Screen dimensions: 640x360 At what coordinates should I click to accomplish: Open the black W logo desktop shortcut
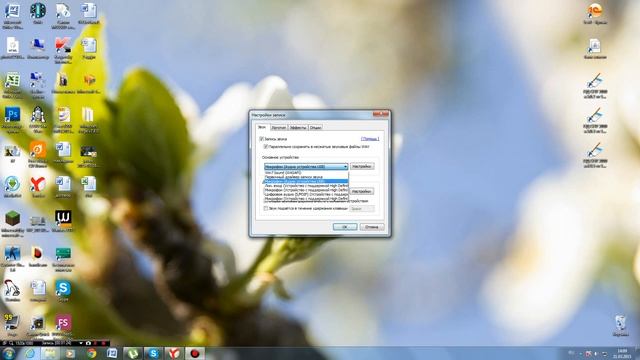[63, 219]
